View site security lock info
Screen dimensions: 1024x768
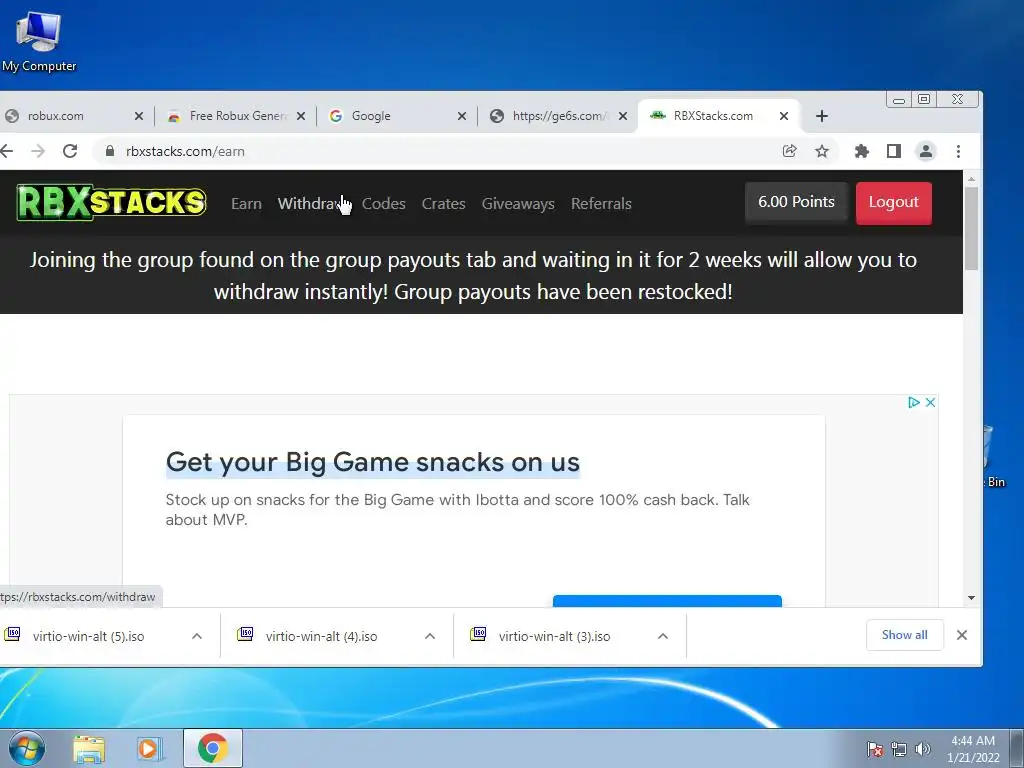[110, 152]
